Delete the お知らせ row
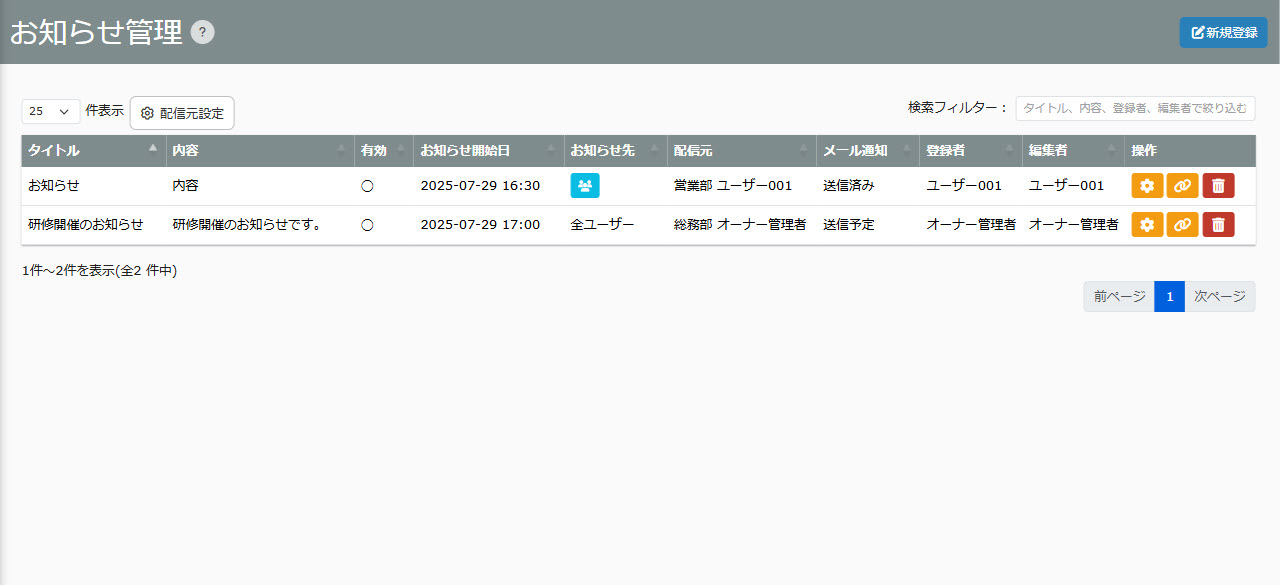1280x585 pixels. tap(1218, 186)
